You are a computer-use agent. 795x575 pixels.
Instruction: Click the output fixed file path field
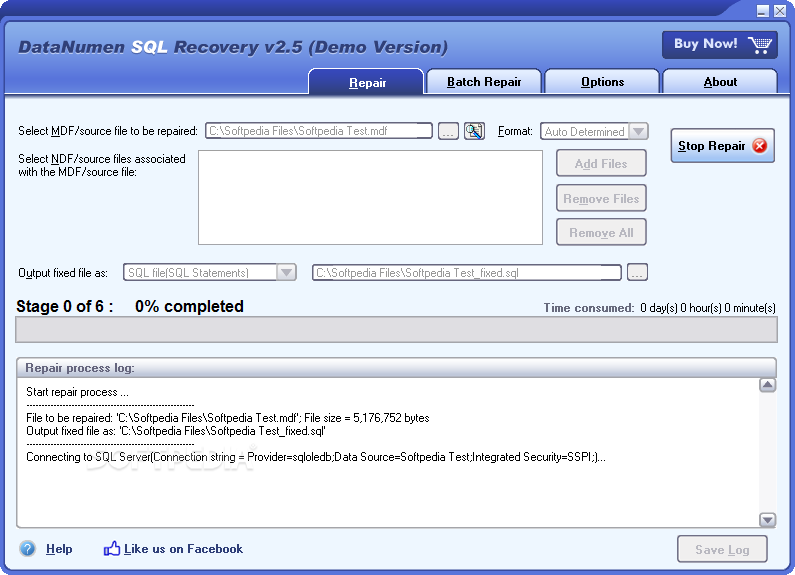[467, 273]
